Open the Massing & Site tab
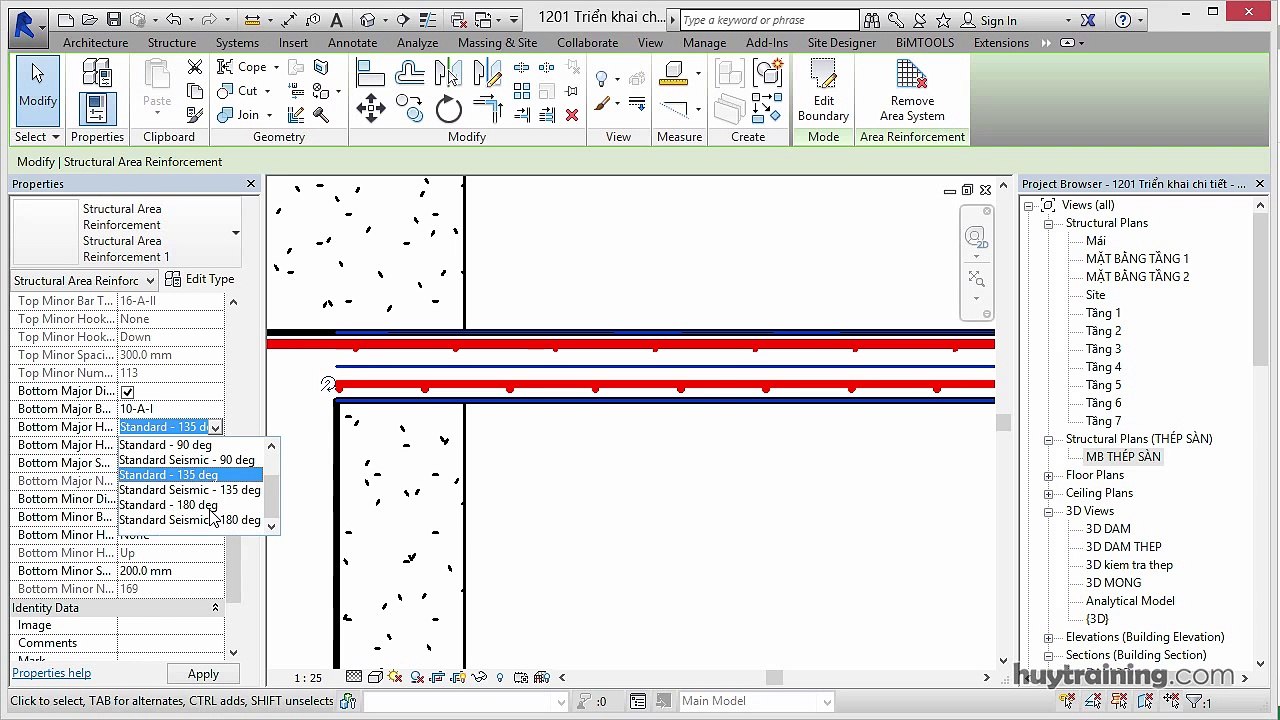1280x720 pixels. pyautogui.click(x=497, y=43)
